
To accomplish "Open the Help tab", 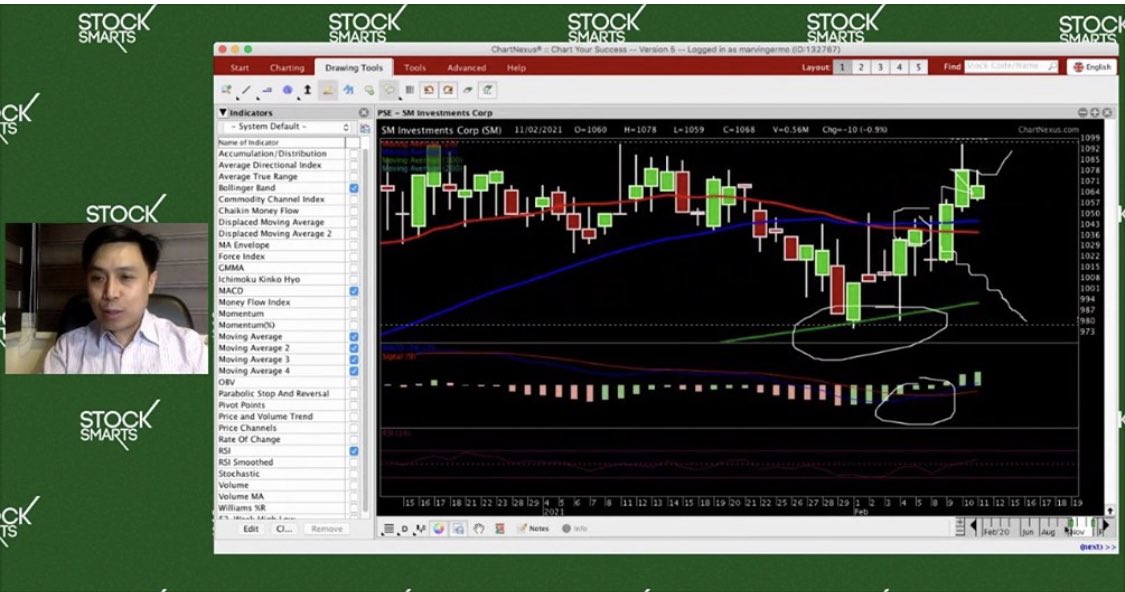I will click(517, 68).
